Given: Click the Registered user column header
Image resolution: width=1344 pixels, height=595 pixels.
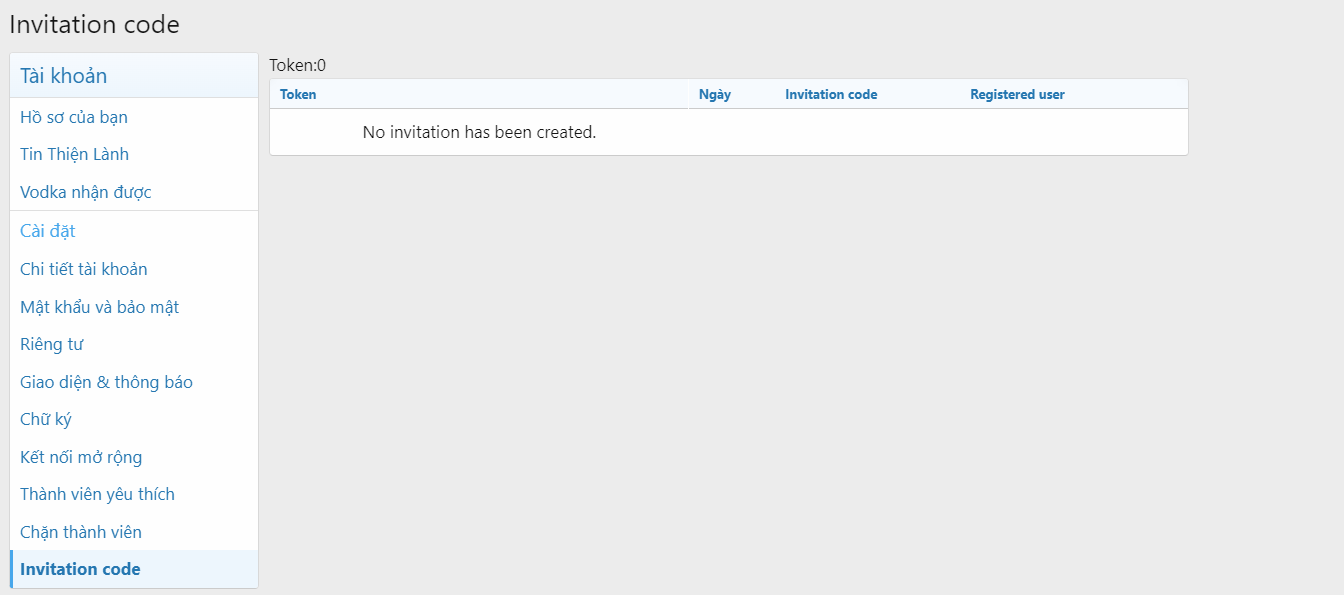Looking at the screenshot, I should [x=1017, y=94].
